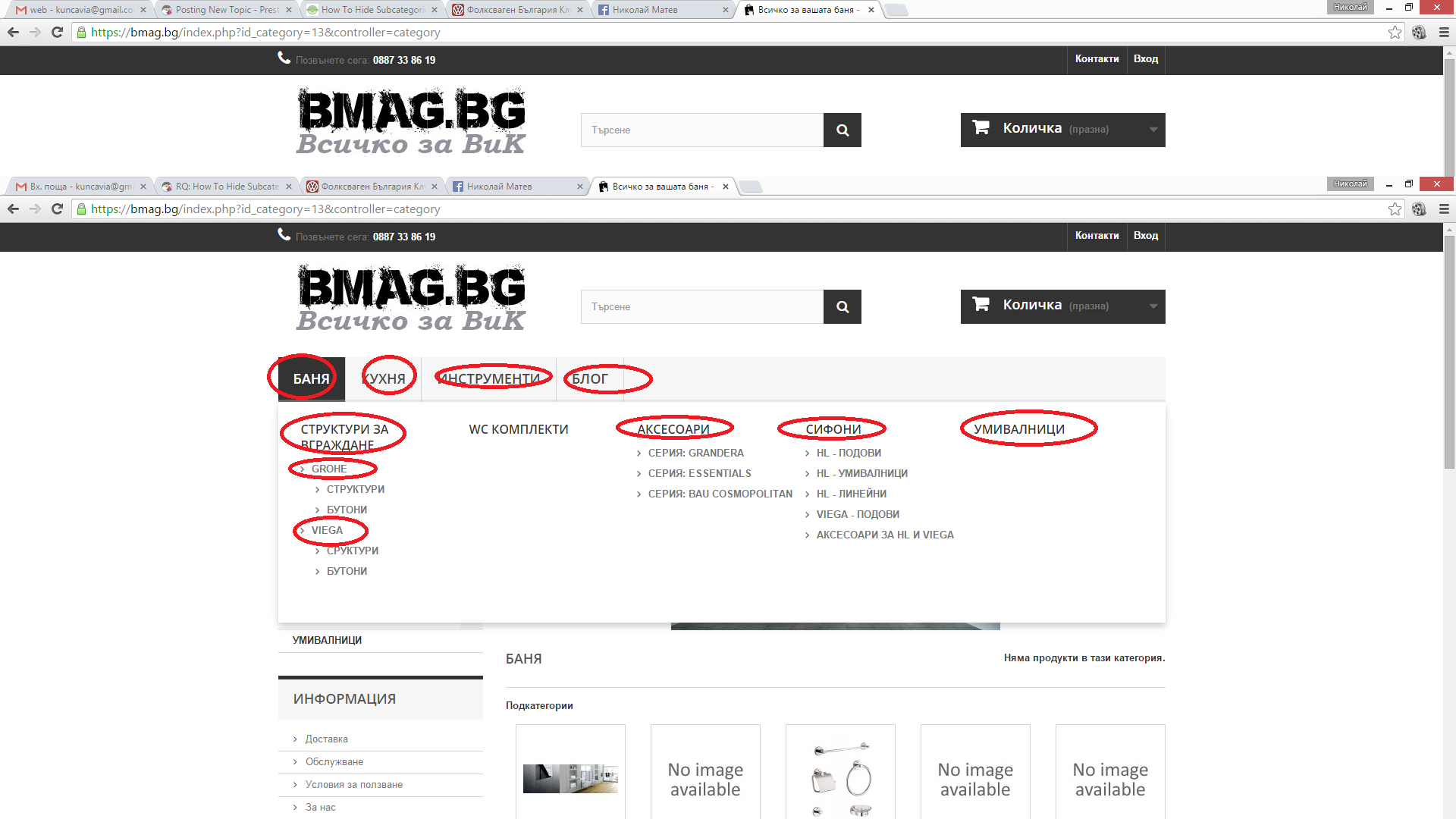Open the ИНСТРУМЕНТИ menu tab
This screenshot has height=819, width=1456.
pos(491,378)
